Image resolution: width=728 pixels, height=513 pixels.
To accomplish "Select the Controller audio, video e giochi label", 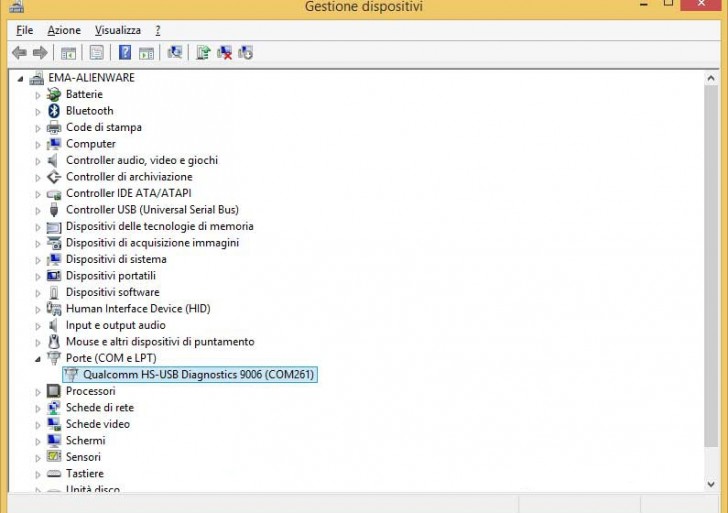I will pos(142,160).
